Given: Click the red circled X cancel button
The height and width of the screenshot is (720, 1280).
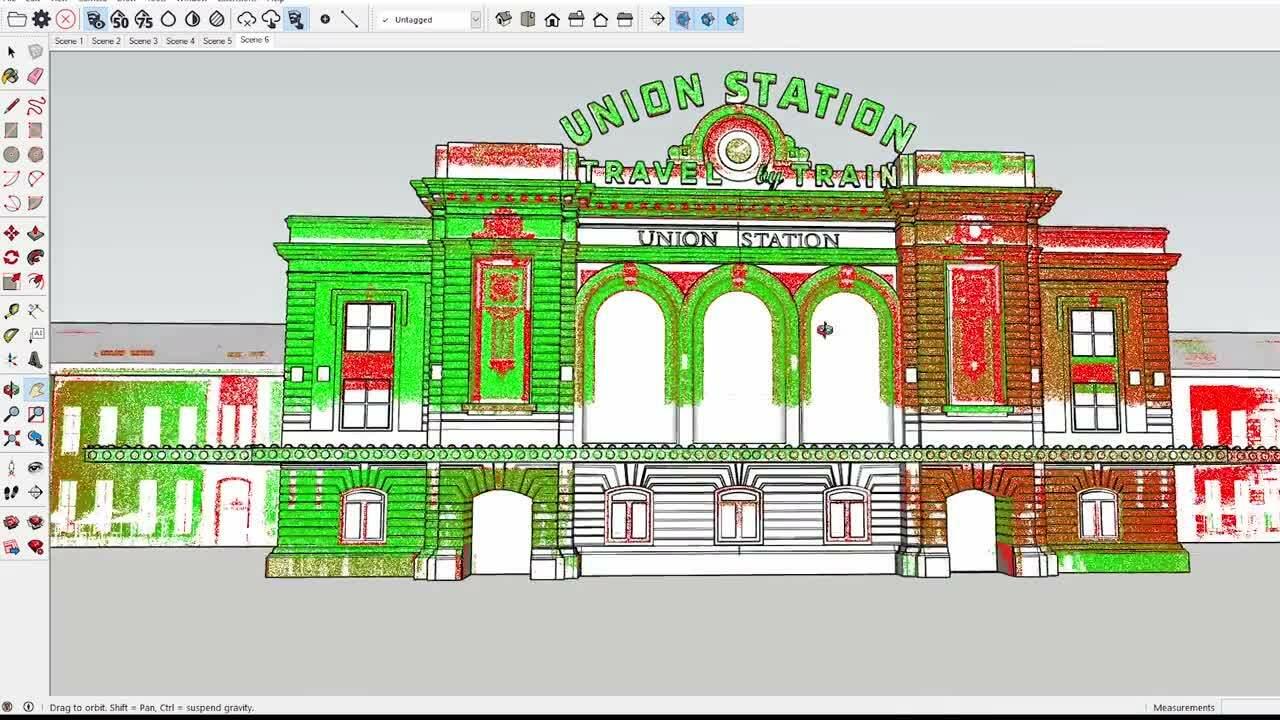Looking at the screenshot, I should pyautogui.click(x=66, y=19).
